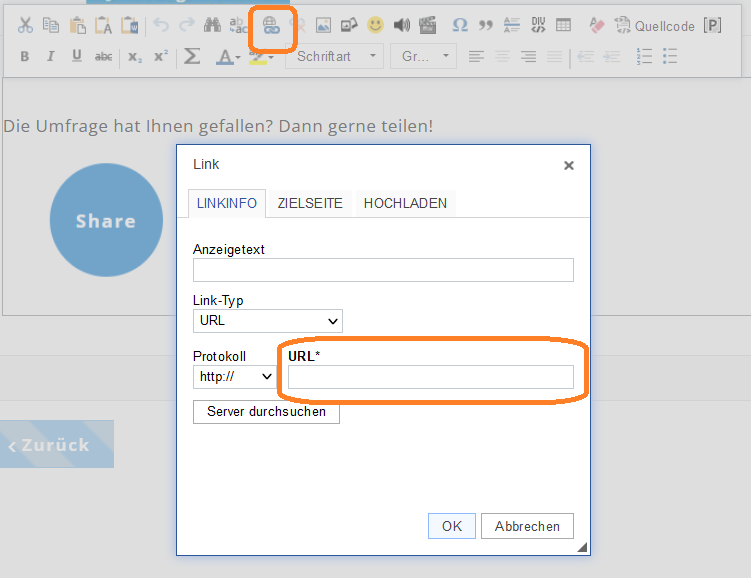This screenshot has width=751, height=578.
Task: Click the Insert Image icon
Action: click(323, 25)
